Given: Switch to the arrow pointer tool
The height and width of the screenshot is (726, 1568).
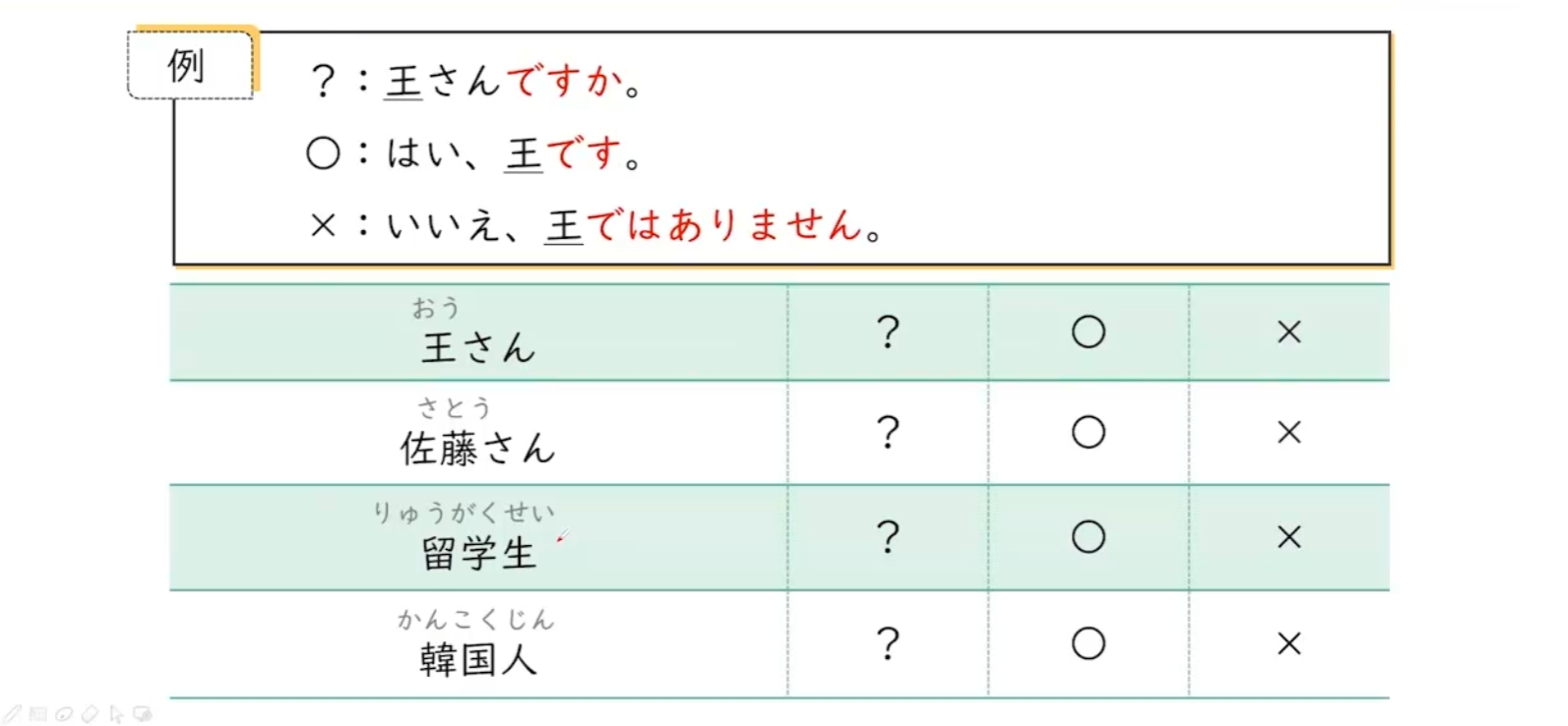Looking at the screenshot, I should 116,714.
